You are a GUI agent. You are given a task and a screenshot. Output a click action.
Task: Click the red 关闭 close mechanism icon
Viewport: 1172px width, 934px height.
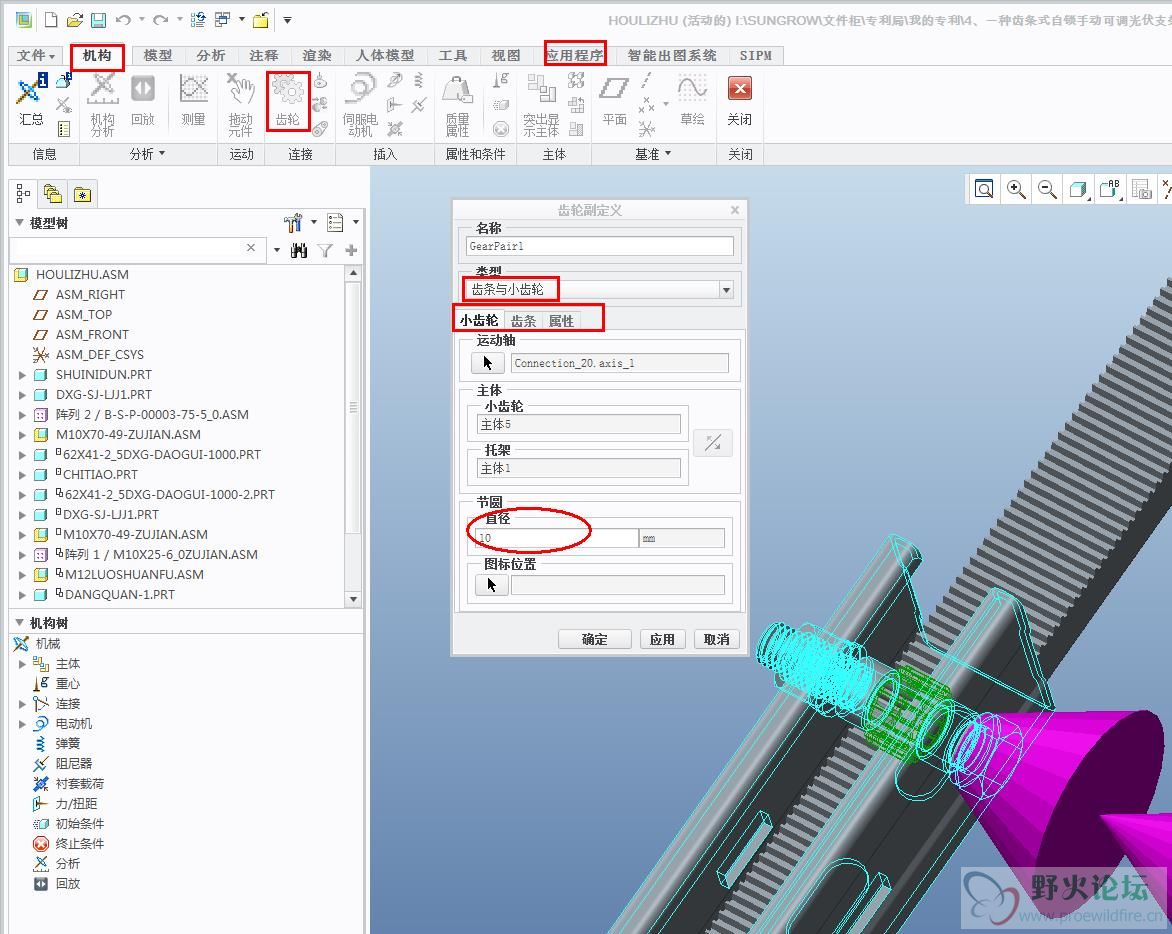739,100
